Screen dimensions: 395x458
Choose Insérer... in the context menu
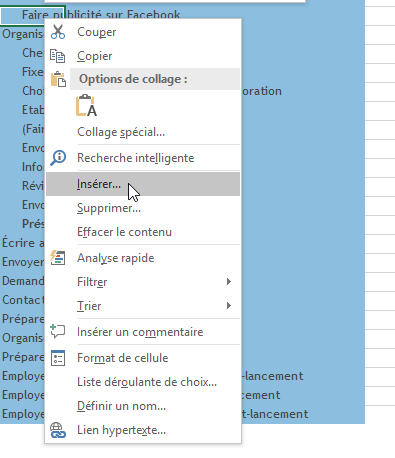(x=143, y=184)
